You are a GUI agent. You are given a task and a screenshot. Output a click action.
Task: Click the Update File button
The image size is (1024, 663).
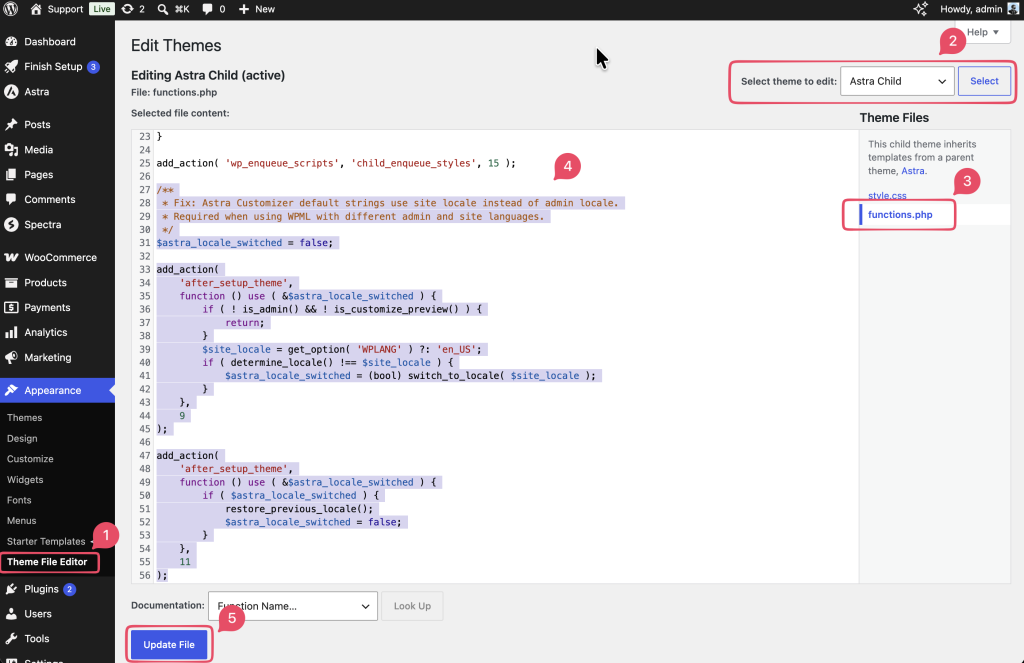[169, 645]
